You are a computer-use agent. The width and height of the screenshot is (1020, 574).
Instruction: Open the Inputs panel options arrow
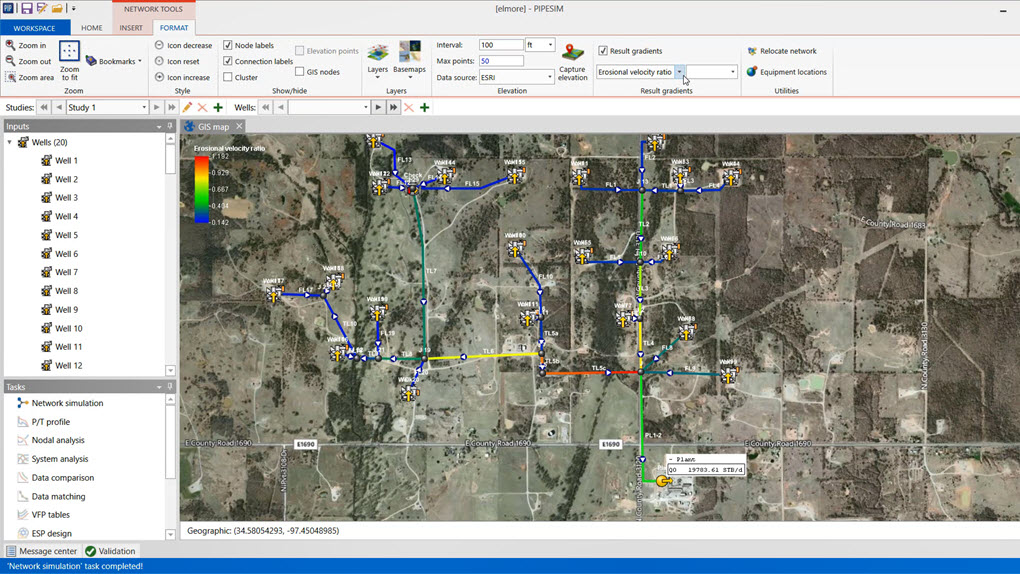(159, 127)
